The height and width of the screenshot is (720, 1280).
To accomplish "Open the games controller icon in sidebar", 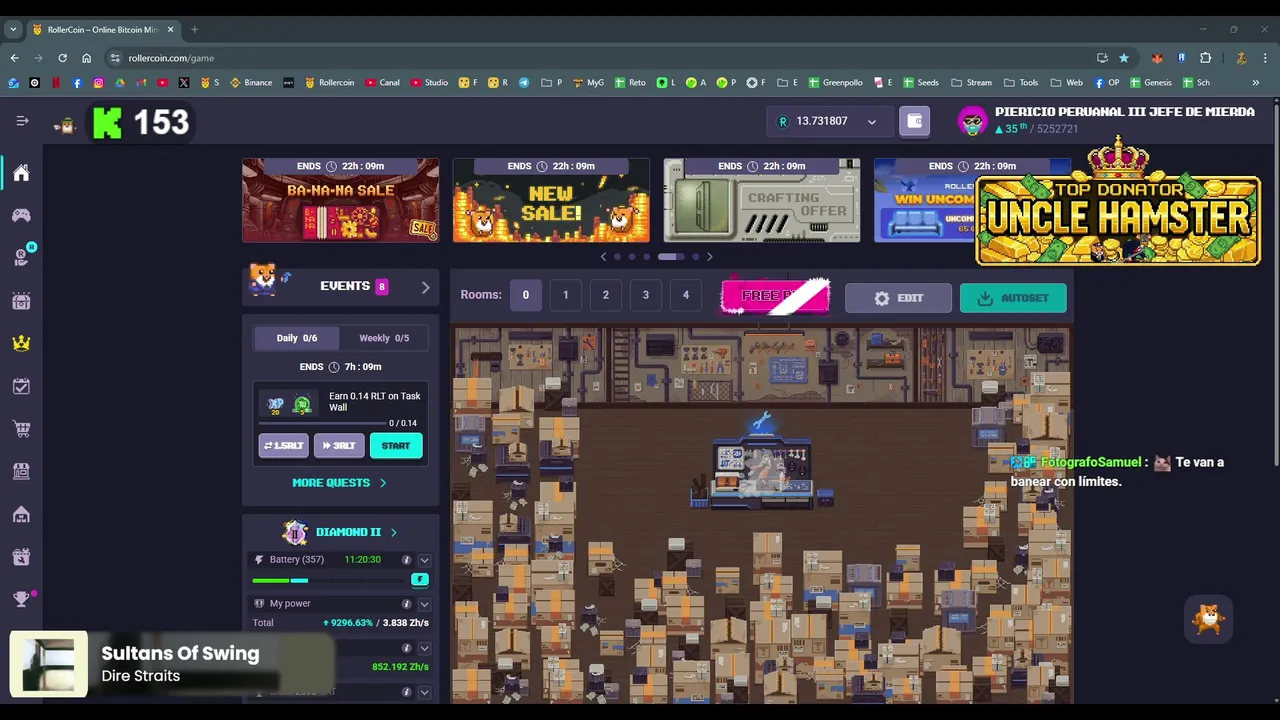I will pos(21,215).
